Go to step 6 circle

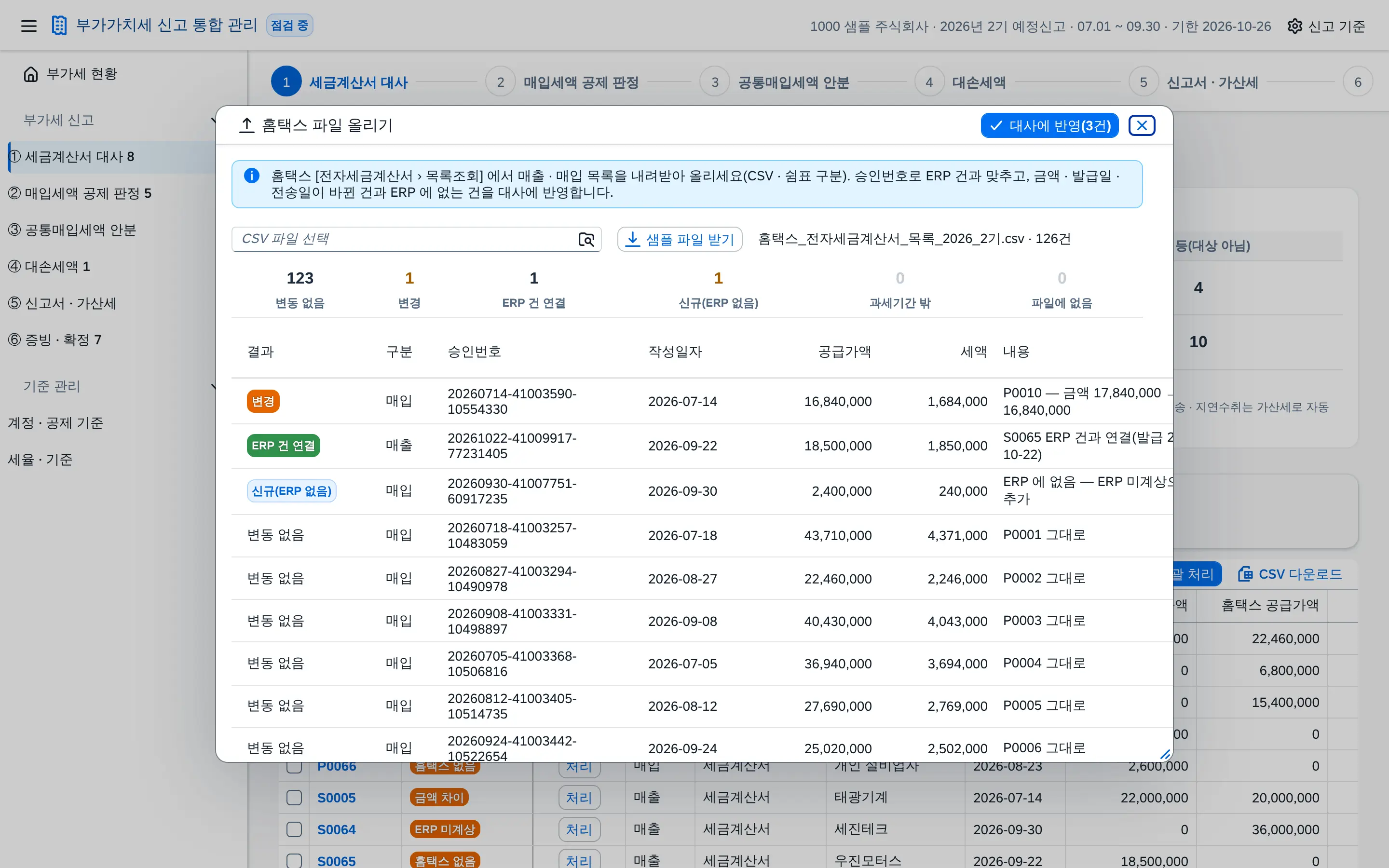pyautogui.click(x=1358, y=82)
